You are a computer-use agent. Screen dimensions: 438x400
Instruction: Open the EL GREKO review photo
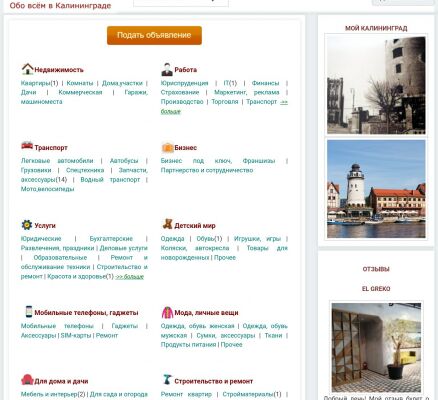click(x=376, y=347)
